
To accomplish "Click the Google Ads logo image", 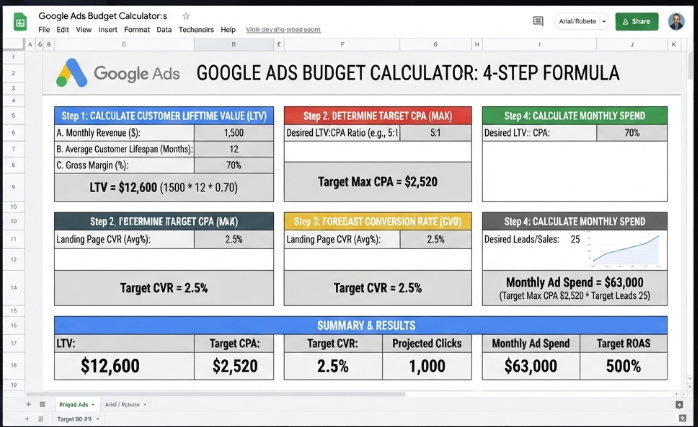I will [118, 73].
